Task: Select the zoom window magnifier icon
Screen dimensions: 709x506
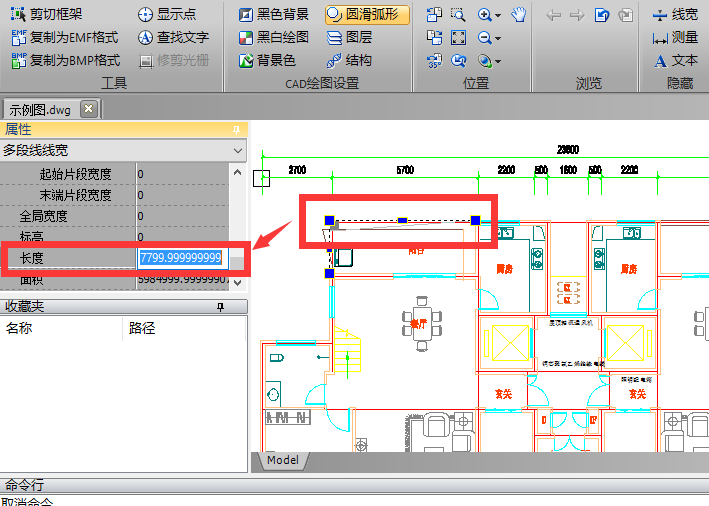Action: (458, 14)
